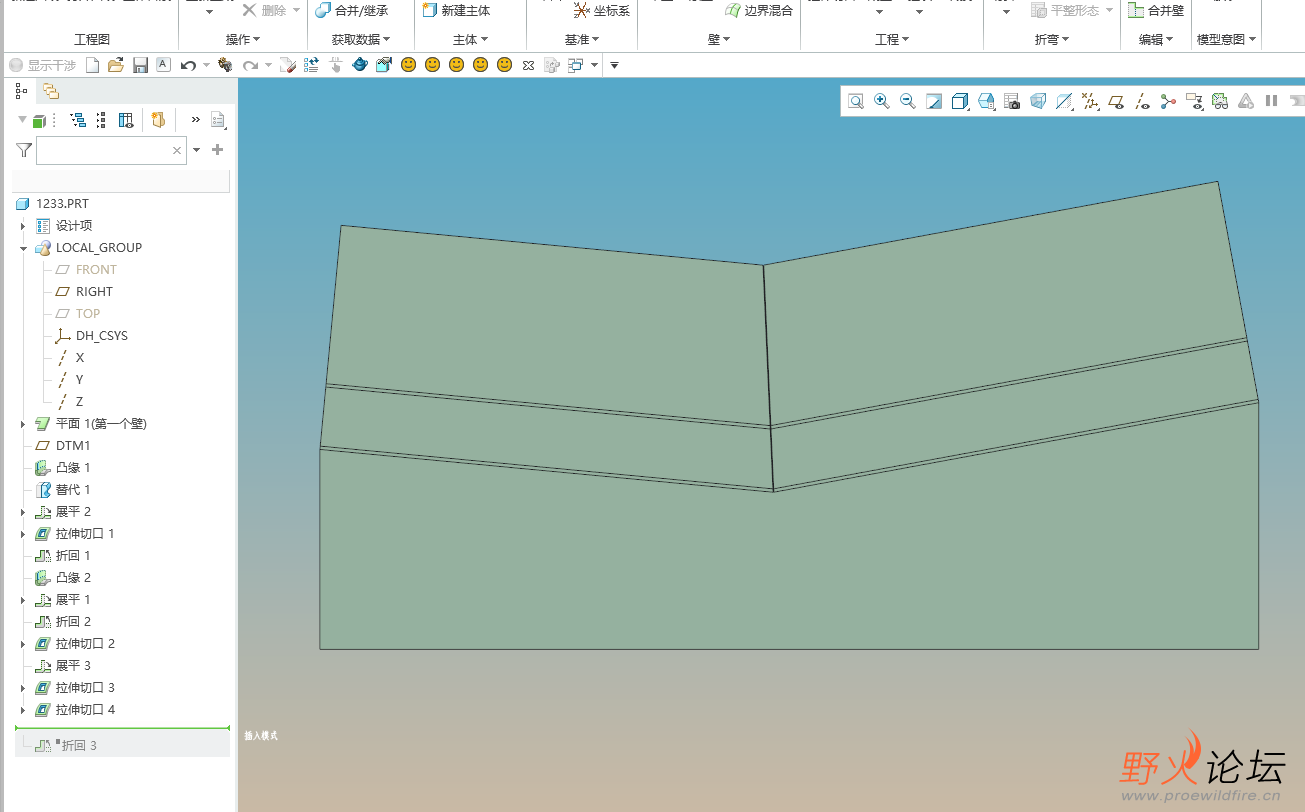The width and height of the screenshot is (1305, 812).
Task: Click the model tree search field
Action: pyautogui.click(x=105, y=150)
